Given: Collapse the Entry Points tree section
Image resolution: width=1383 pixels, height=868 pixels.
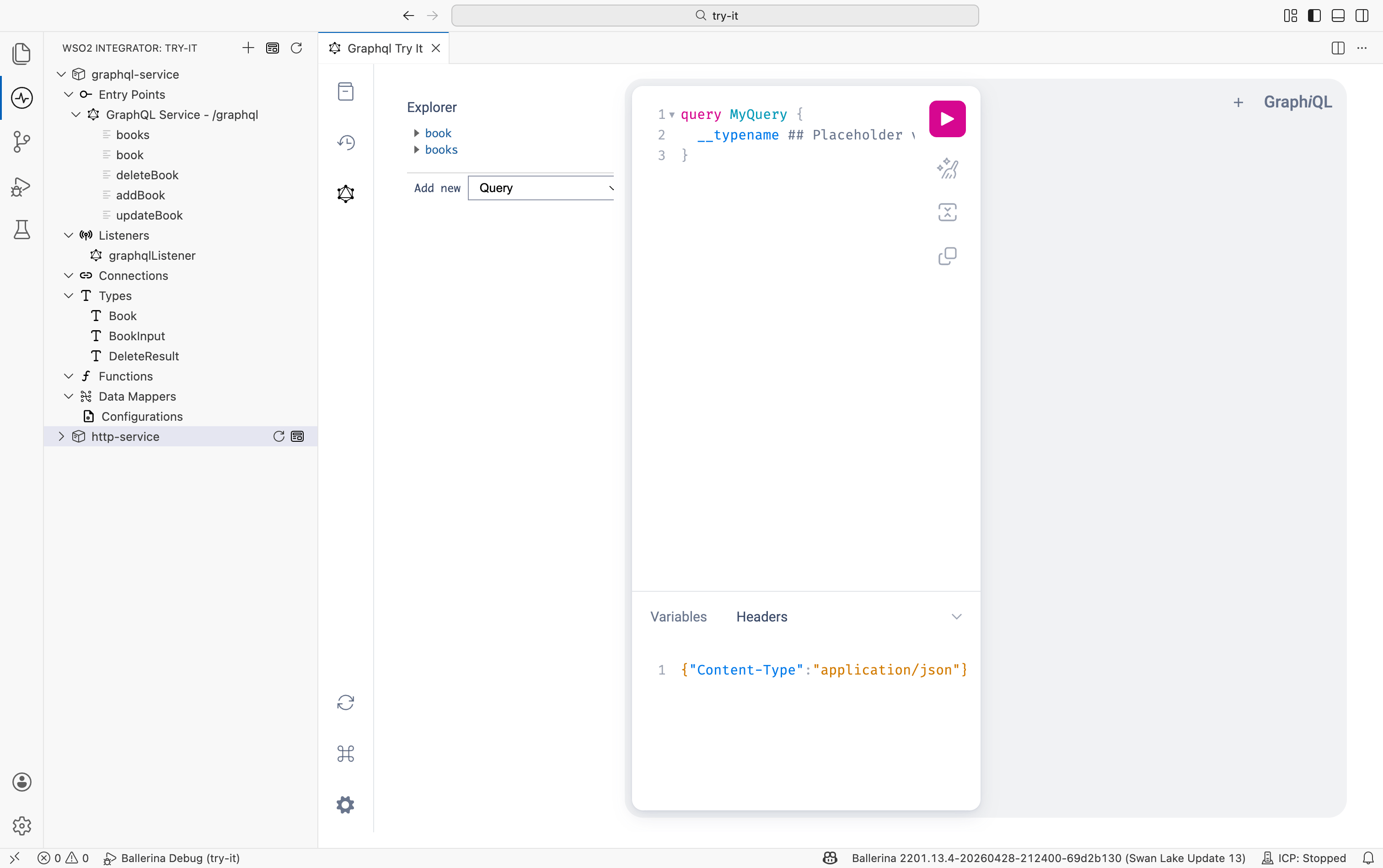Looking at the screenshot, I should pyautogui.click(x=69, y=94).
